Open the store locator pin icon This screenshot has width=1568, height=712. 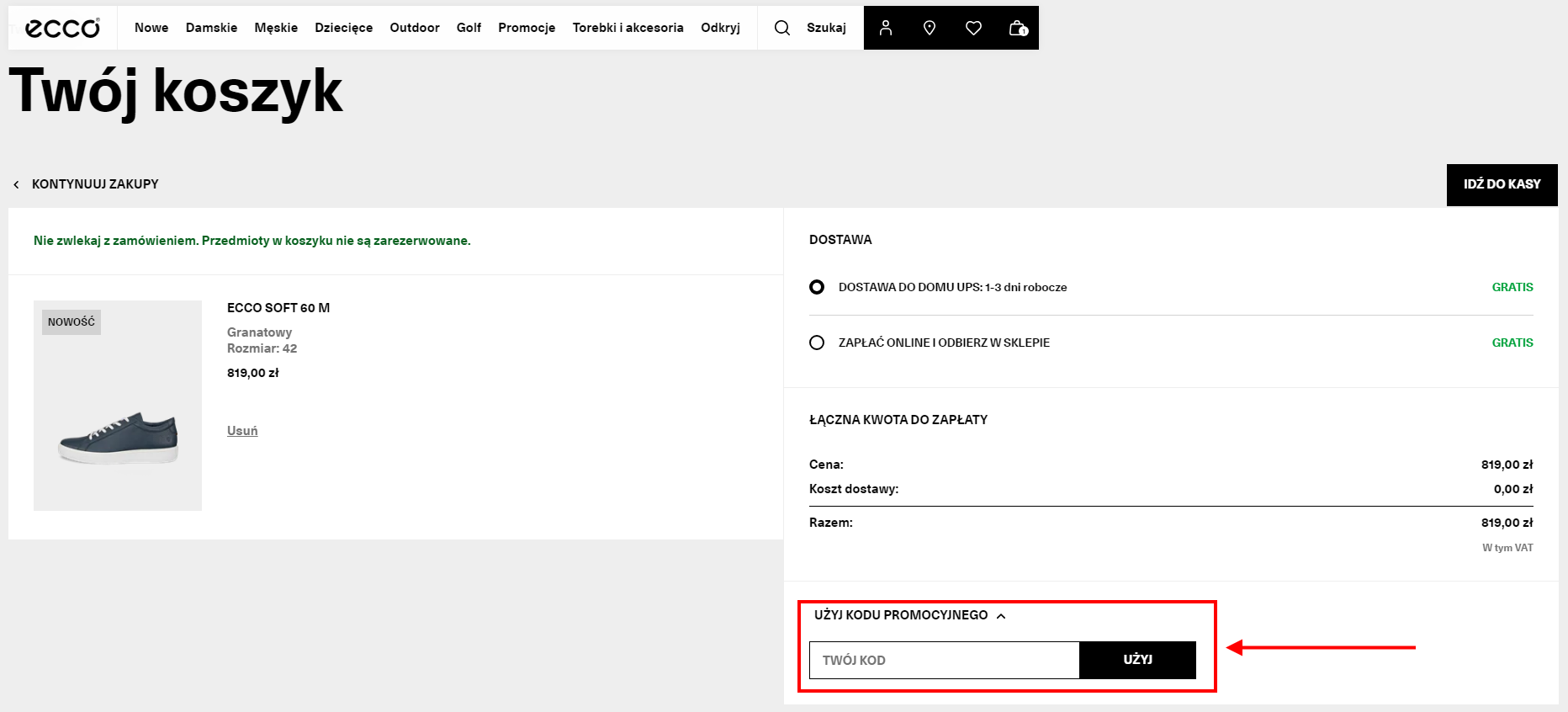pyautogui.click(x=930, y=28)
